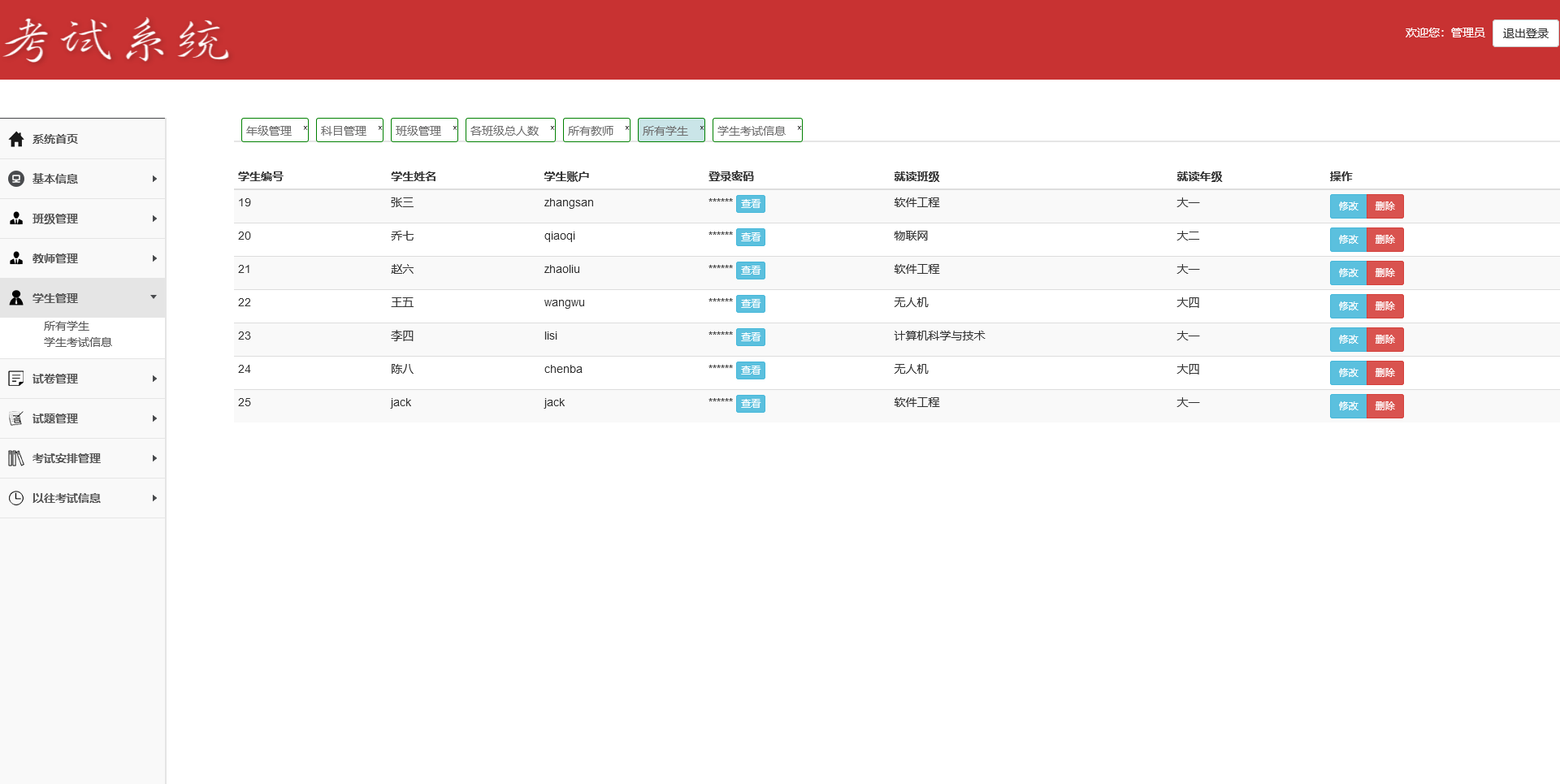
Task: Click 删除 for student 赵六
Action: 1385,273
